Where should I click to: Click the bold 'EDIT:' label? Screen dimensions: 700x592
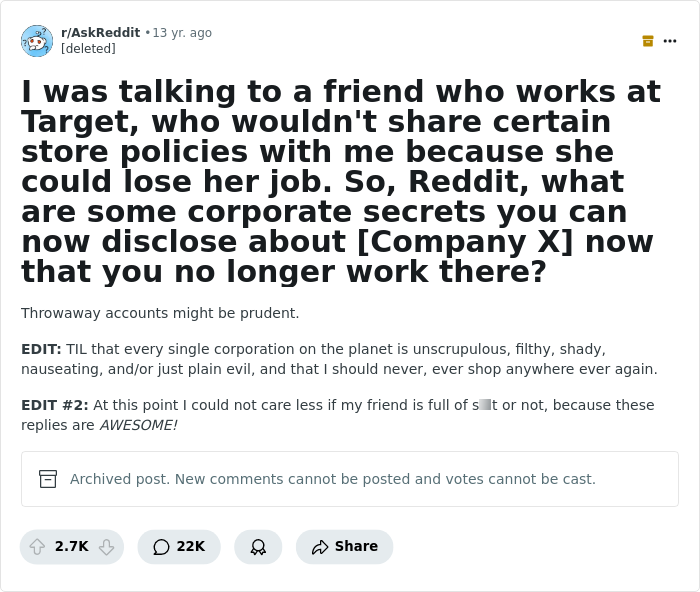pyautogui.click(x=41, y=349)
